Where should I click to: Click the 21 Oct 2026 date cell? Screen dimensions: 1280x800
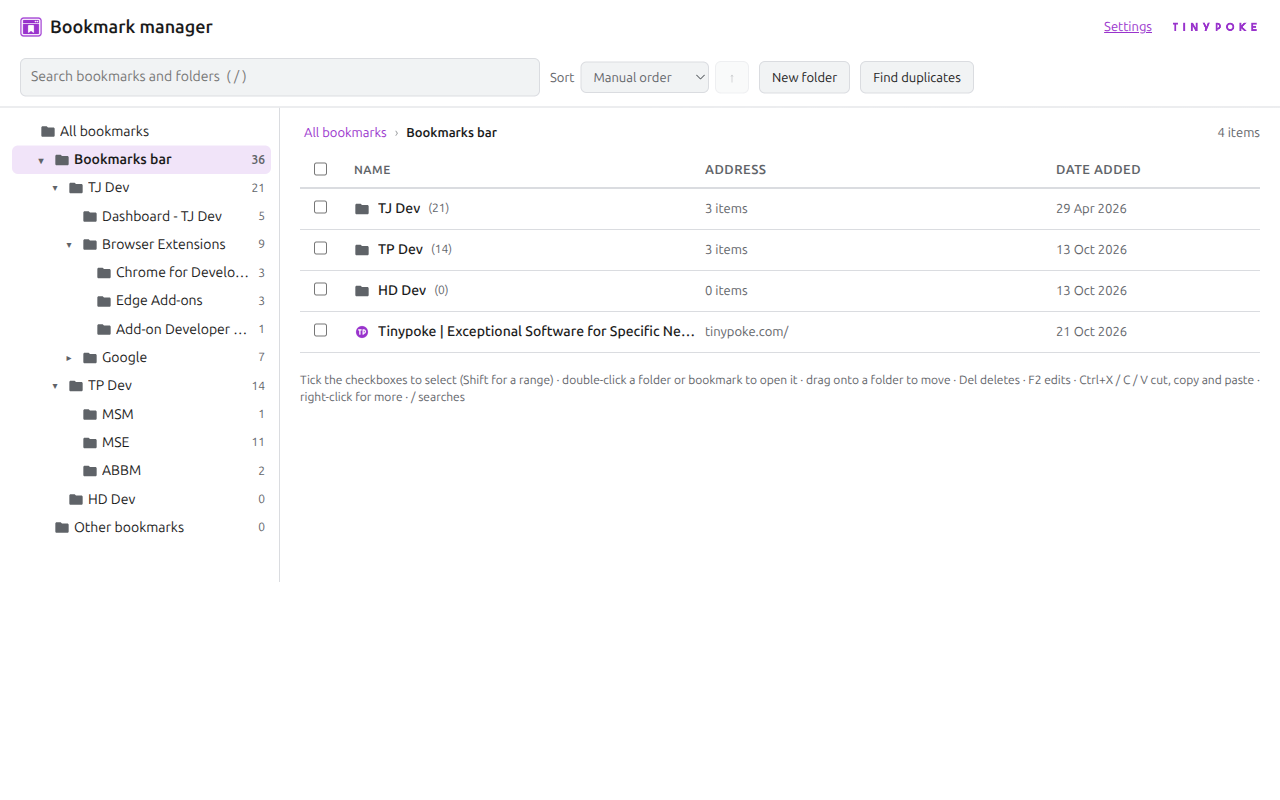point(1091,332)
